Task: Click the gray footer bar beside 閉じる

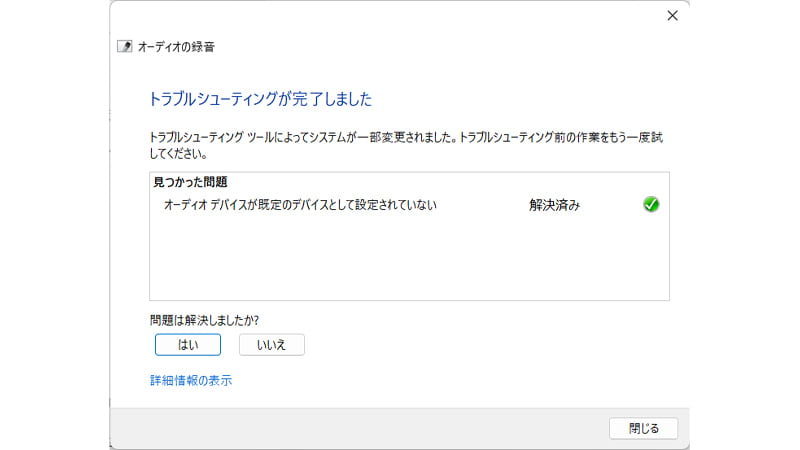Action: [350, 428]
